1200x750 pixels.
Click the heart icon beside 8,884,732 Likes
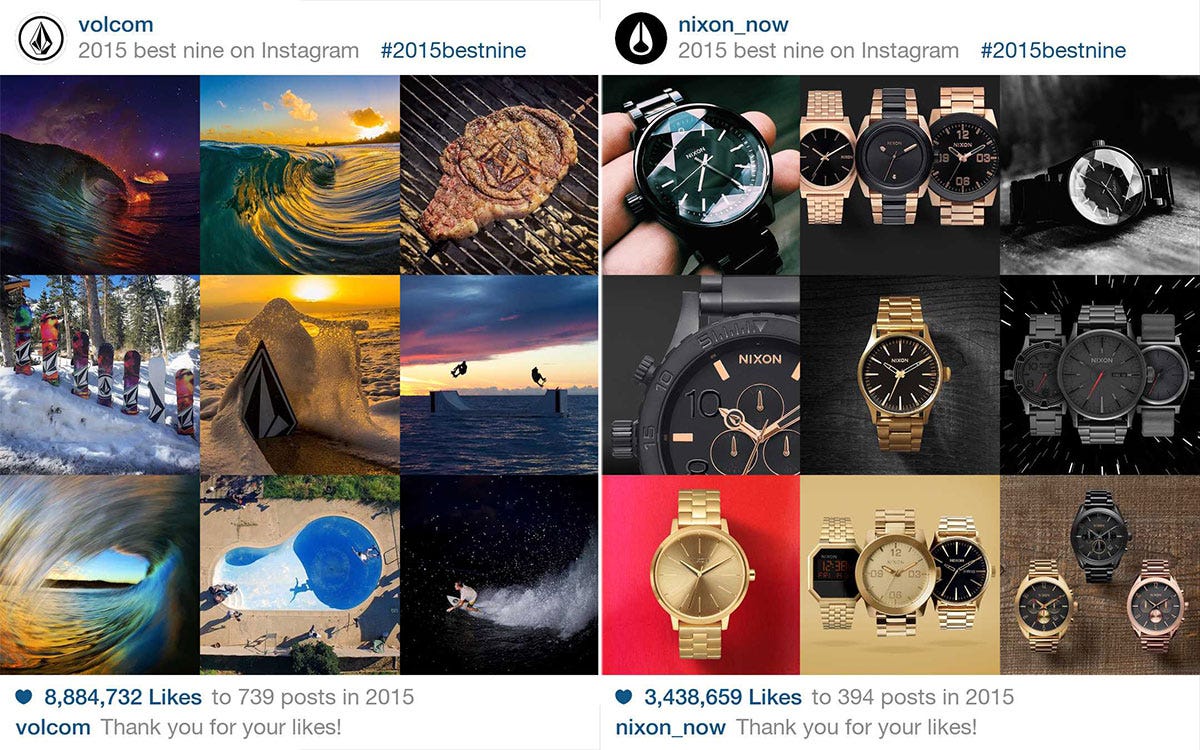pyautogui.click(x=26, y=697)
